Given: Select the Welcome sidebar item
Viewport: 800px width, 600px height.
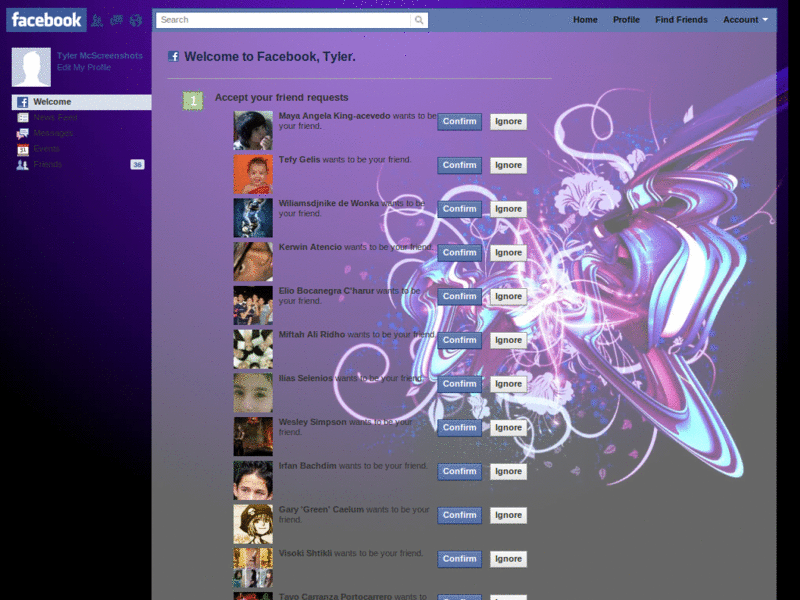Looking at the screenshot, I should [82, 102].
